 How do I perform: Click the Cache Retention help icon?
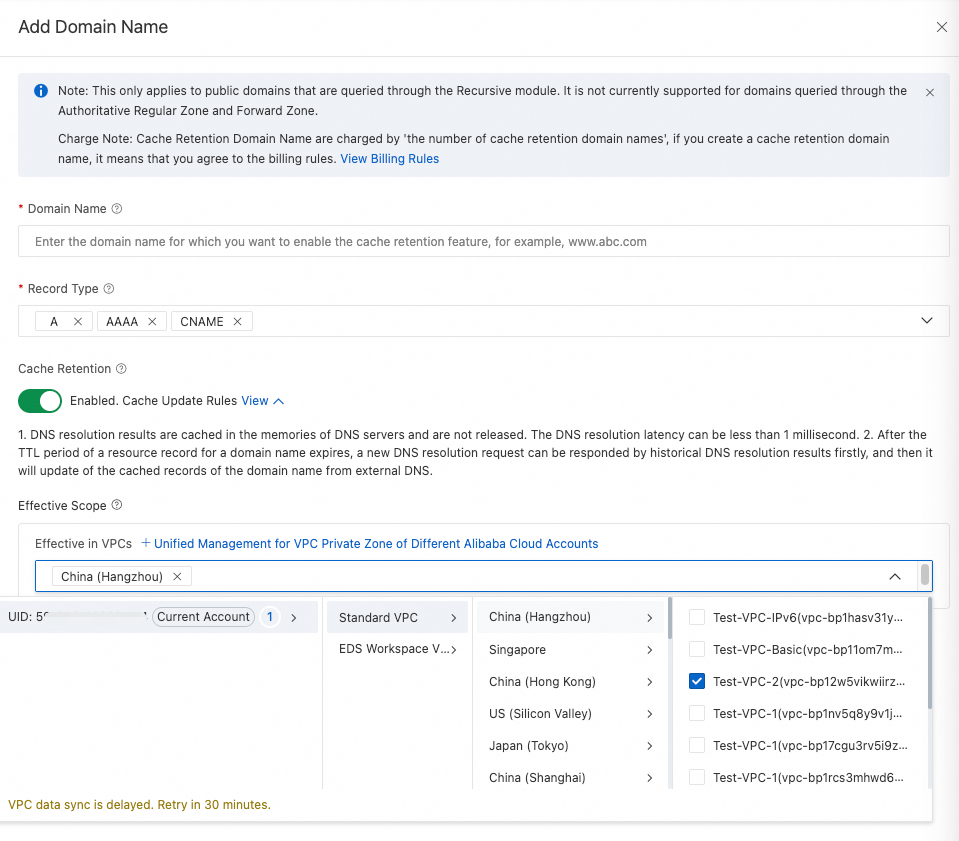[121, 369]
